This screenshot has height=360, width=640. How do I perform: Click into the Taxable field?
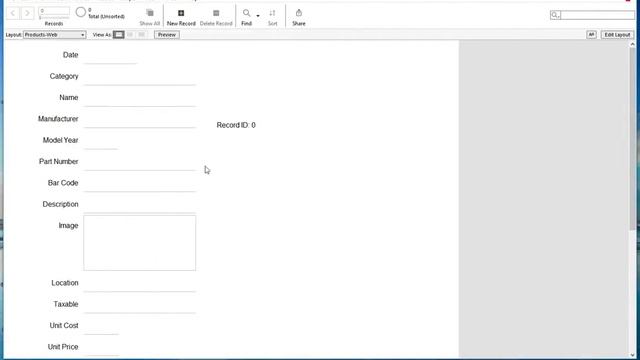[x=140, y=305]
